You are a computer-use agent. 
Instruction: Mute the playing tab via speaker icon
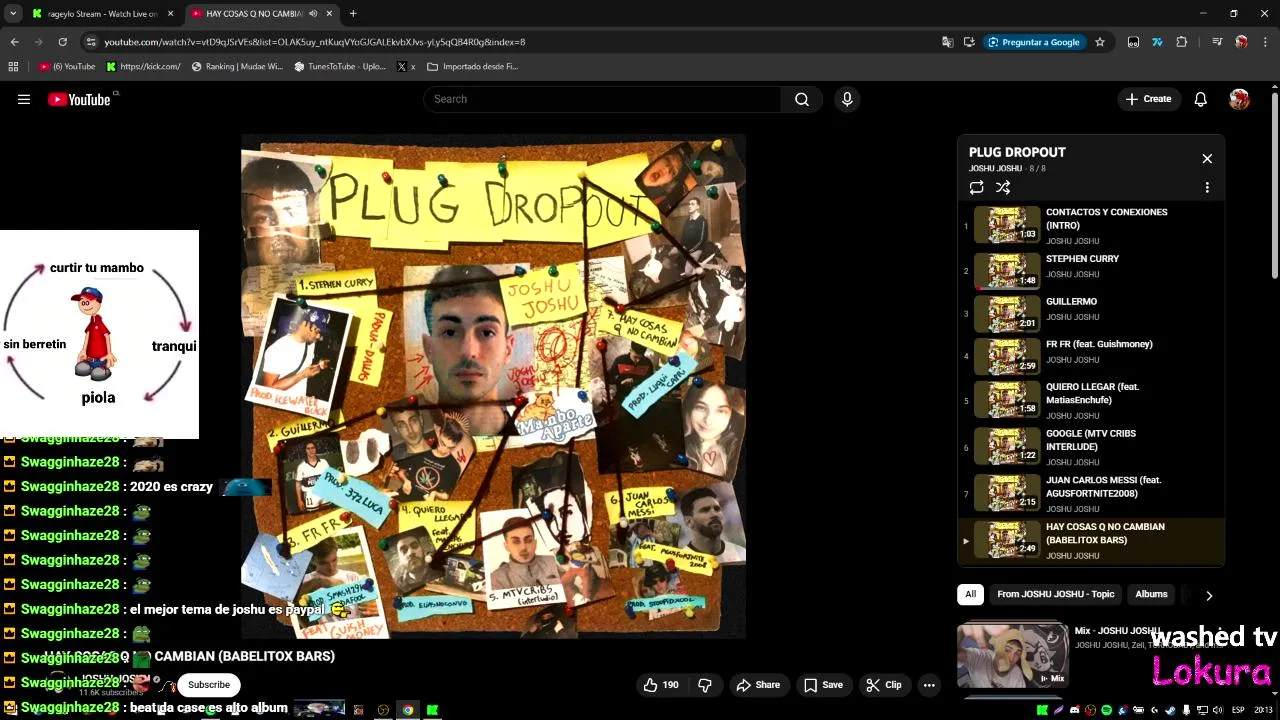point(313,14)
